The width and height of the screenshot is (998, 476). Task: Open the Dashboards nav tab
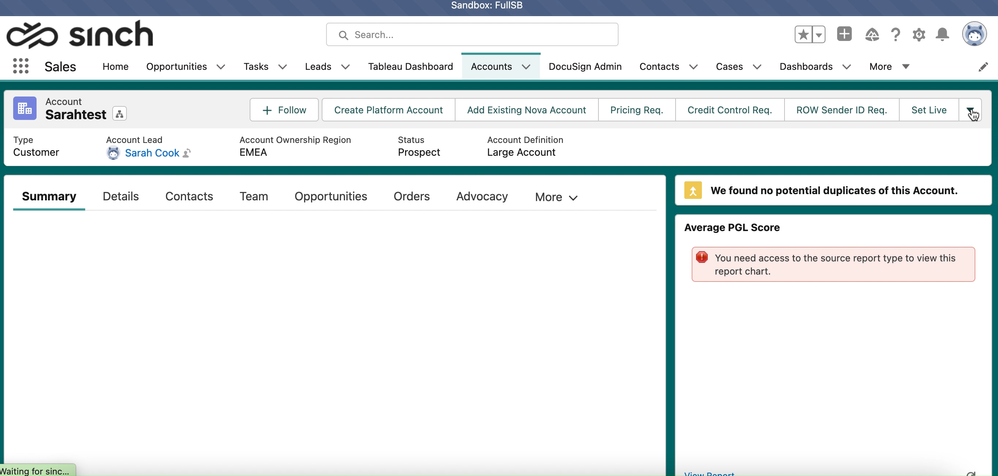[x=806, y=66]
